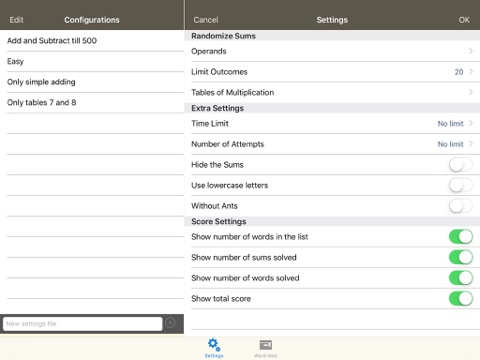Screen dimensions: 480x360
Task: Change the Time Limit setting
Action: pyautogui.click(x=332, y=124)
